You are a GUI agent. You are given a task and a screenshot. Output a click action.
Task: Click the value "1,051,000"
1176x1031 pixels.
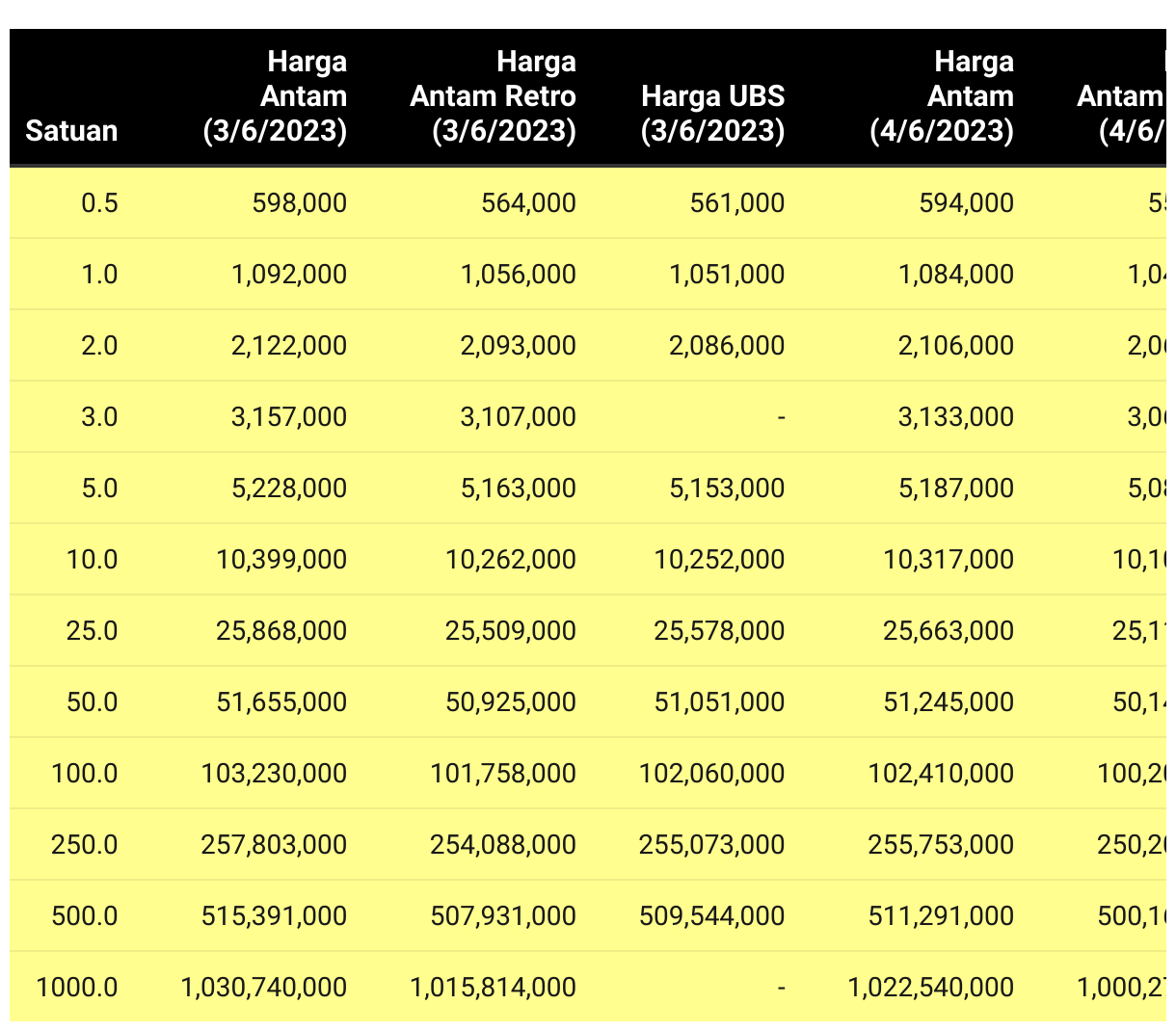(728, 274)
